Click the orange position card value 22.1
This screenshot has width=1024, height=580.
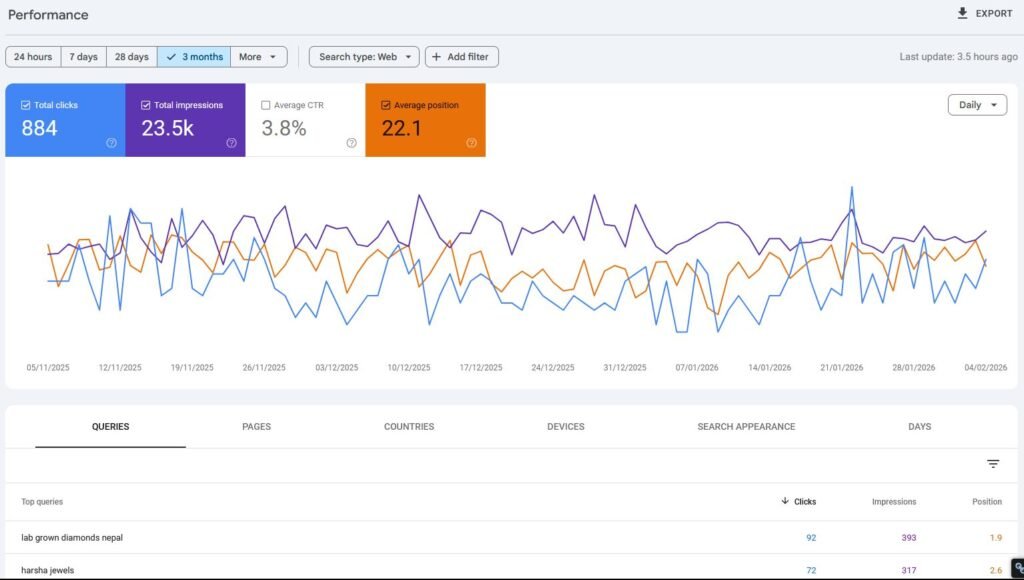(x=402, y=128)
